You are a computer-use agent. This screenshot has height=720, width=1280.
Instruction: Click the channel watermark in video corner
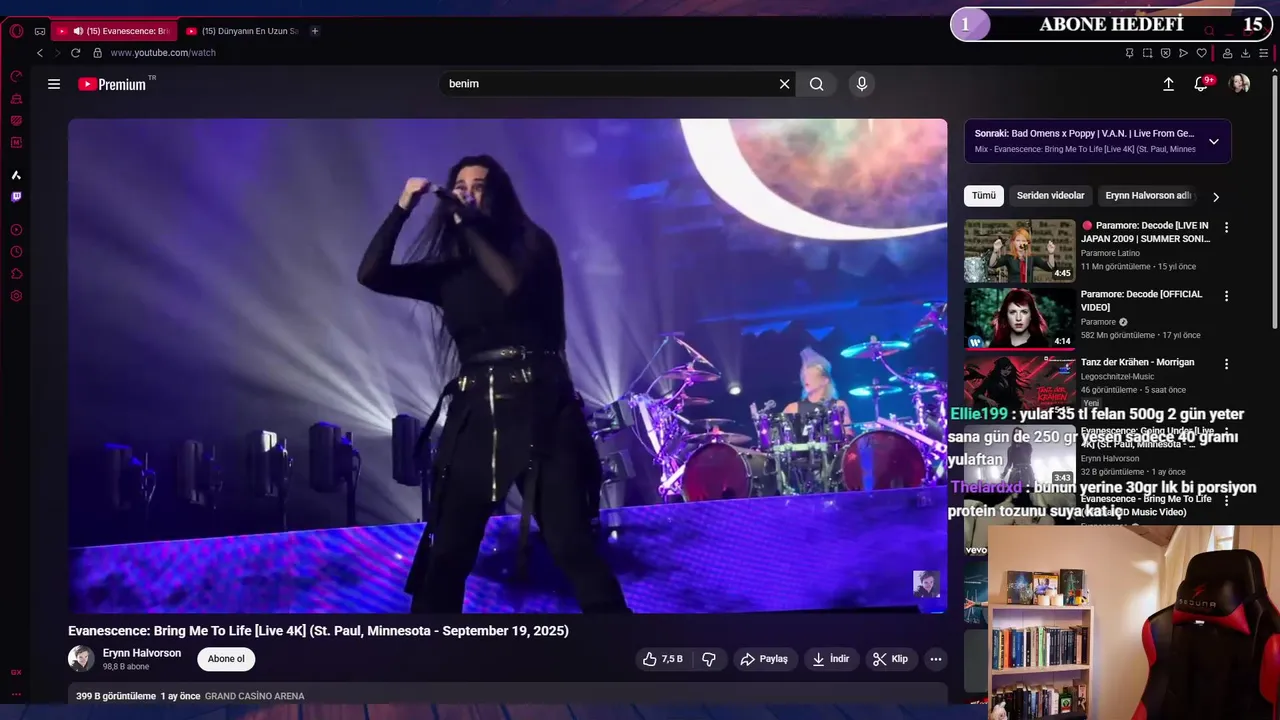point(926,584)
